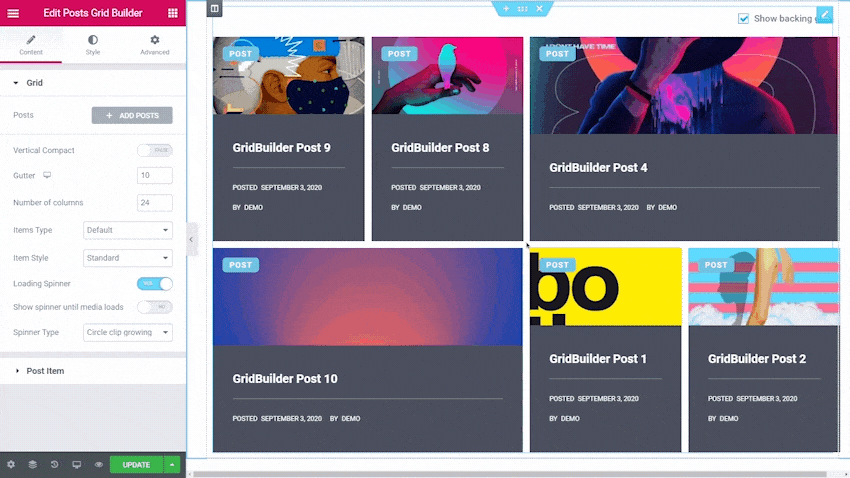Click the date on GridBuilder Post 4
This screenshot has height=478, width=850.
tap(608, 207)
